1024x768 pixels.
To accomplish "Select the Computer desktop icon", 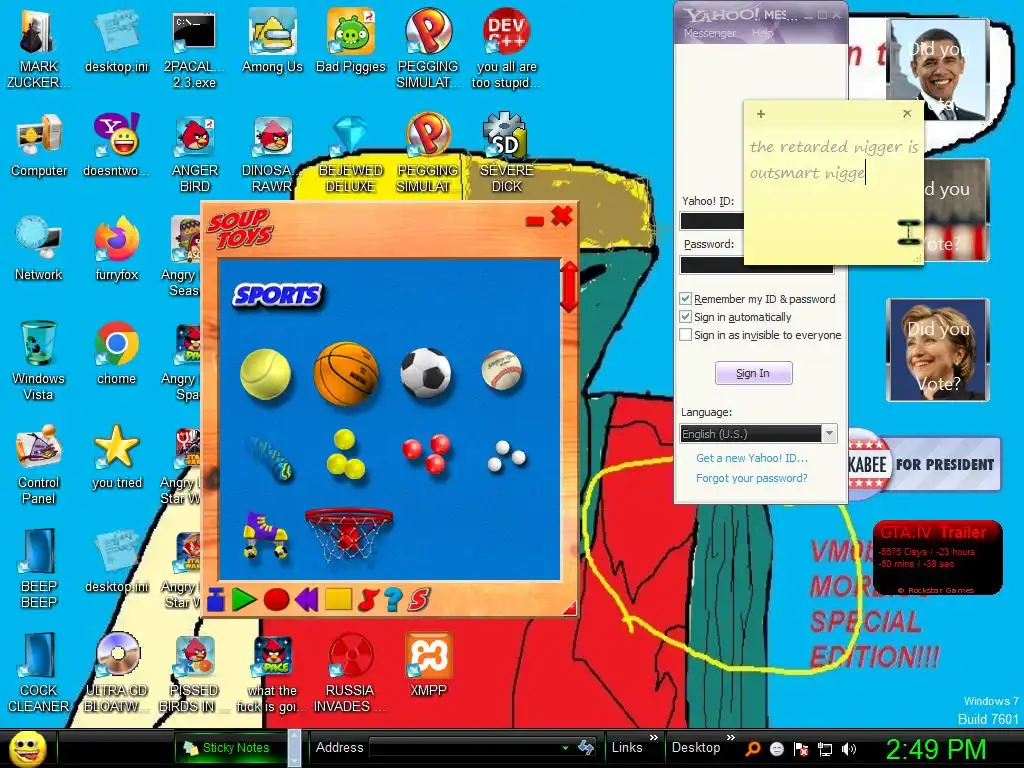I will click(x=39, y=146).
